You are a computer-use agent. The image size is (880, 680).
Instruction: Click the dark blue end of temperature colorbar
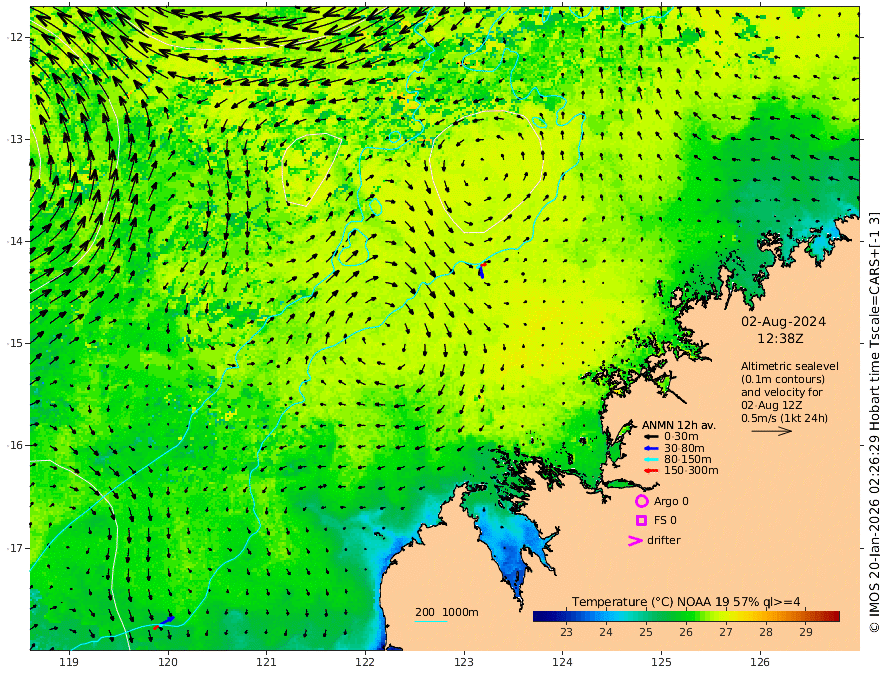click(537, 617)
